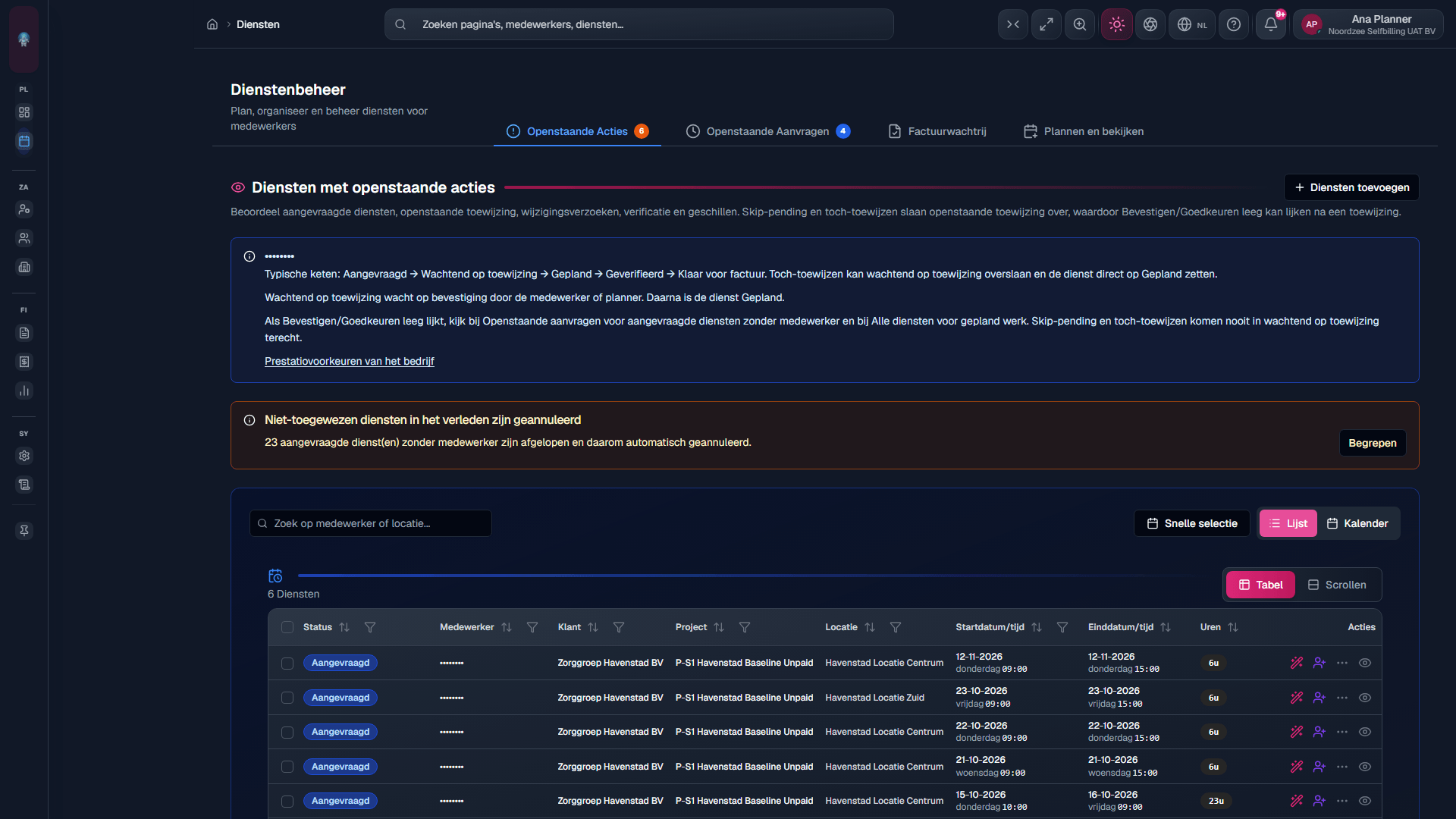1456x819 pixels.
Task: Click magic wand icon on 15-10-2026 row
Action: [x=1297, y=801]
